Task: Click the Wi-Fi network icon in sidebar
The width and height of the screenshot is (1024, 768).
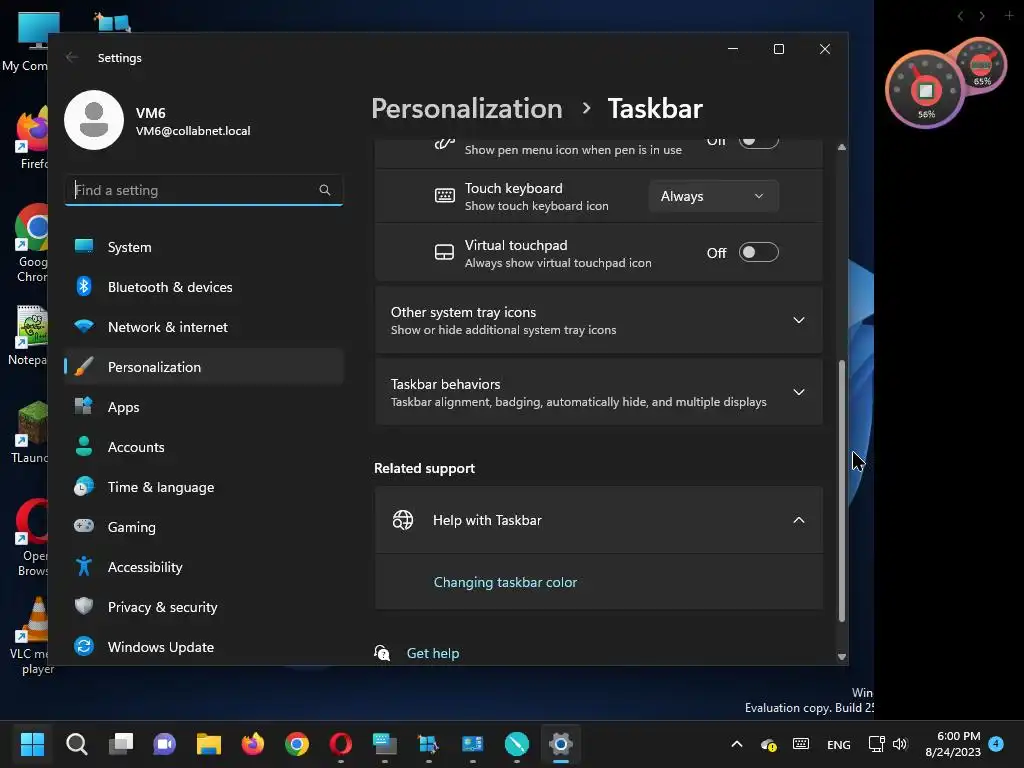Action: tap(84, 326)
